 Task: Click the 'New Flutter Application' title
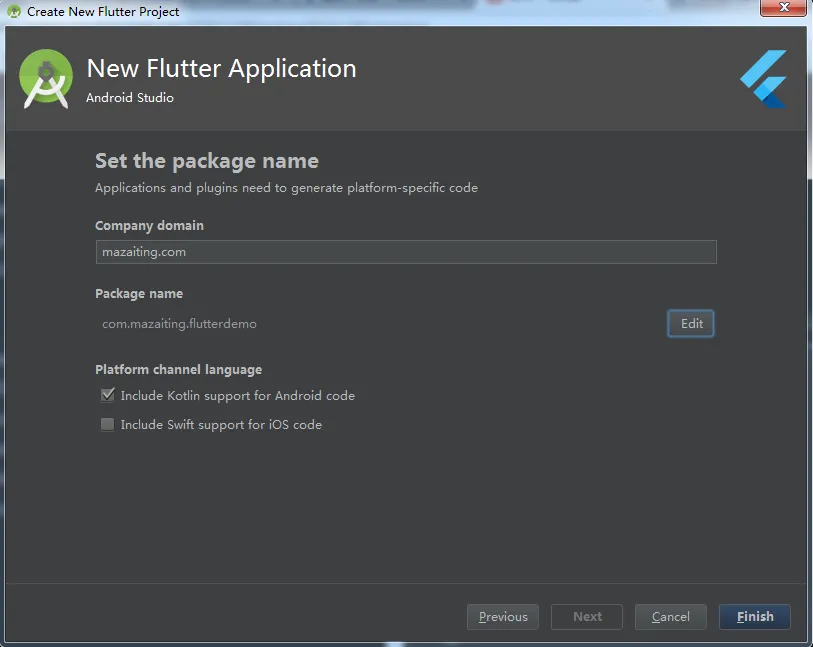tap(221, 68)
